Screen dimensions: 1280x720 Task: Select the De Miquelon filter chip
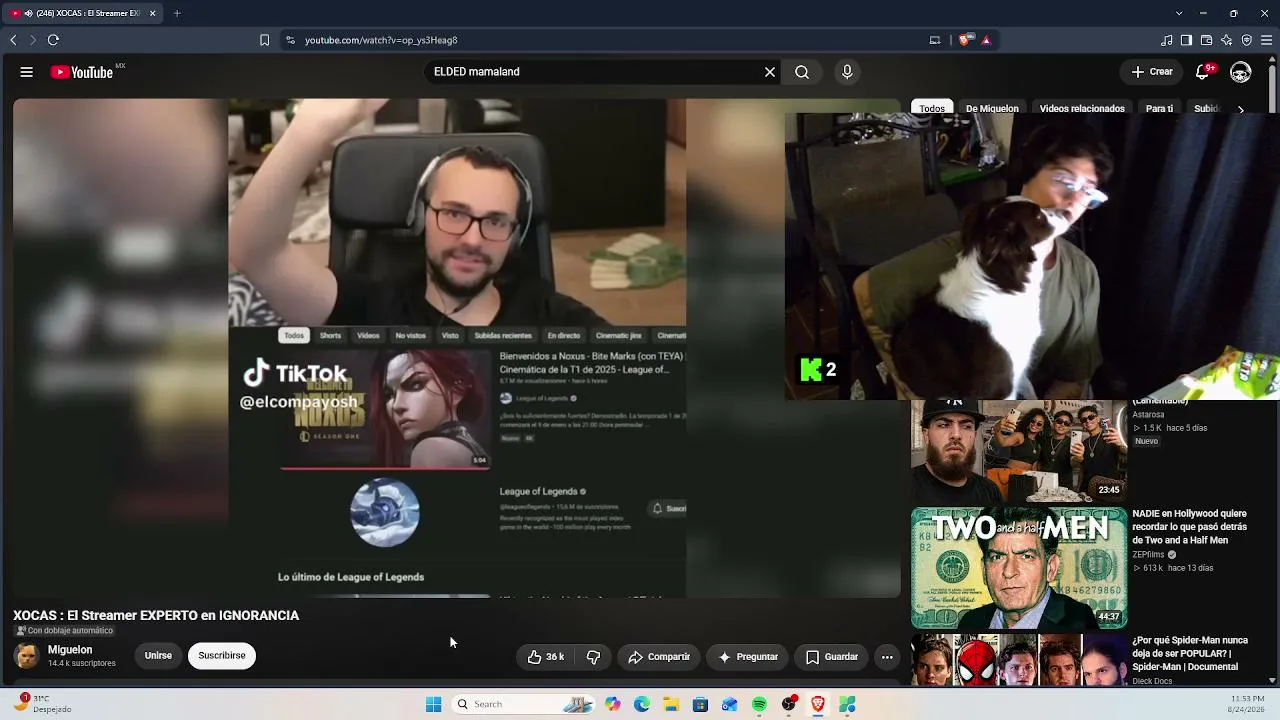(992, 108)
